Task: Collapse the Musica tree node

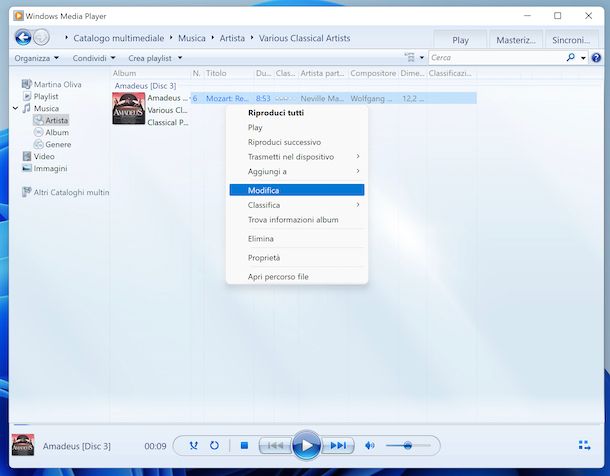Action: (x=16, y=108)
